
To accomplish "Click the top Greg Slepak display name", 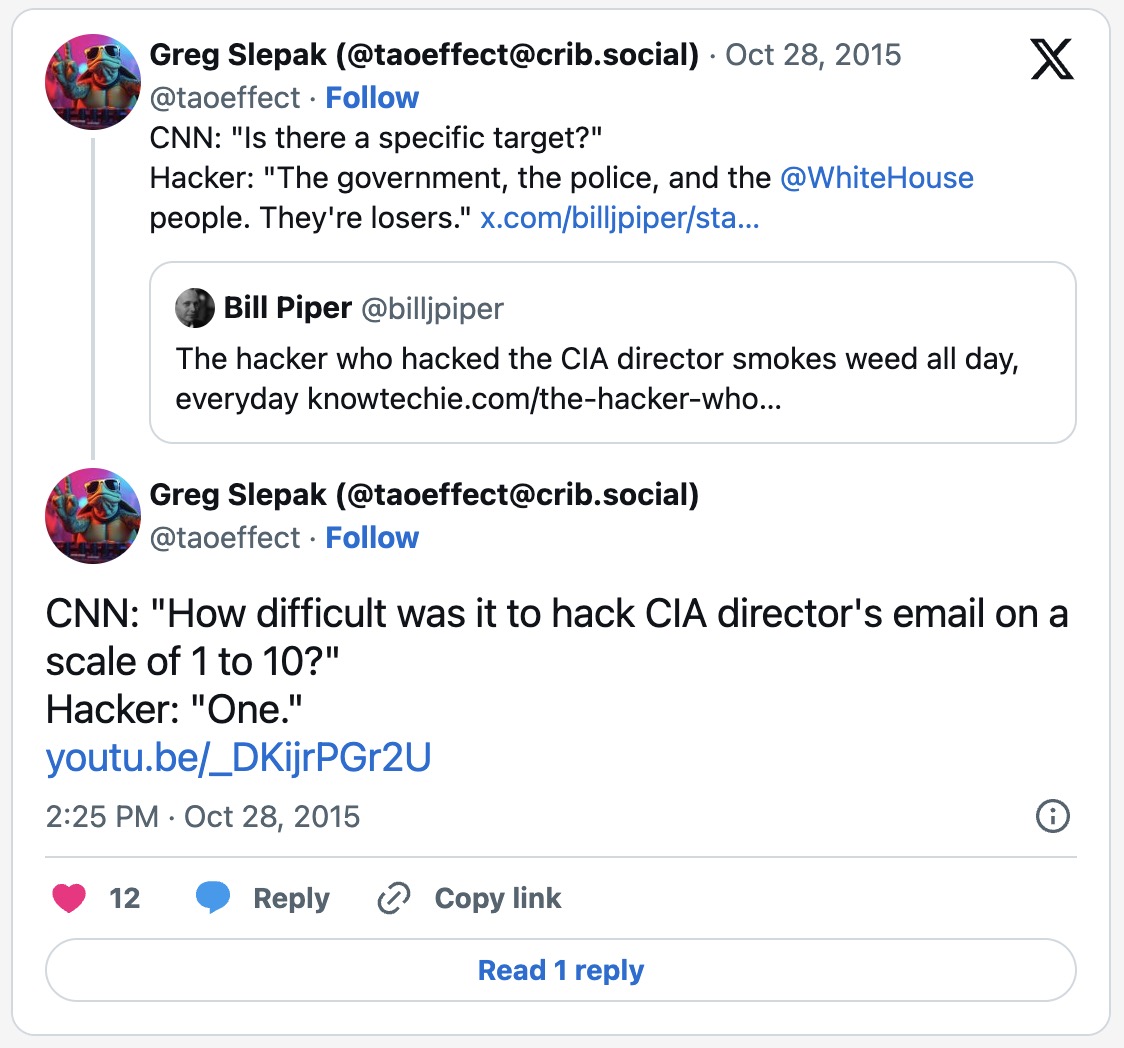I will (x=424, y=55).
